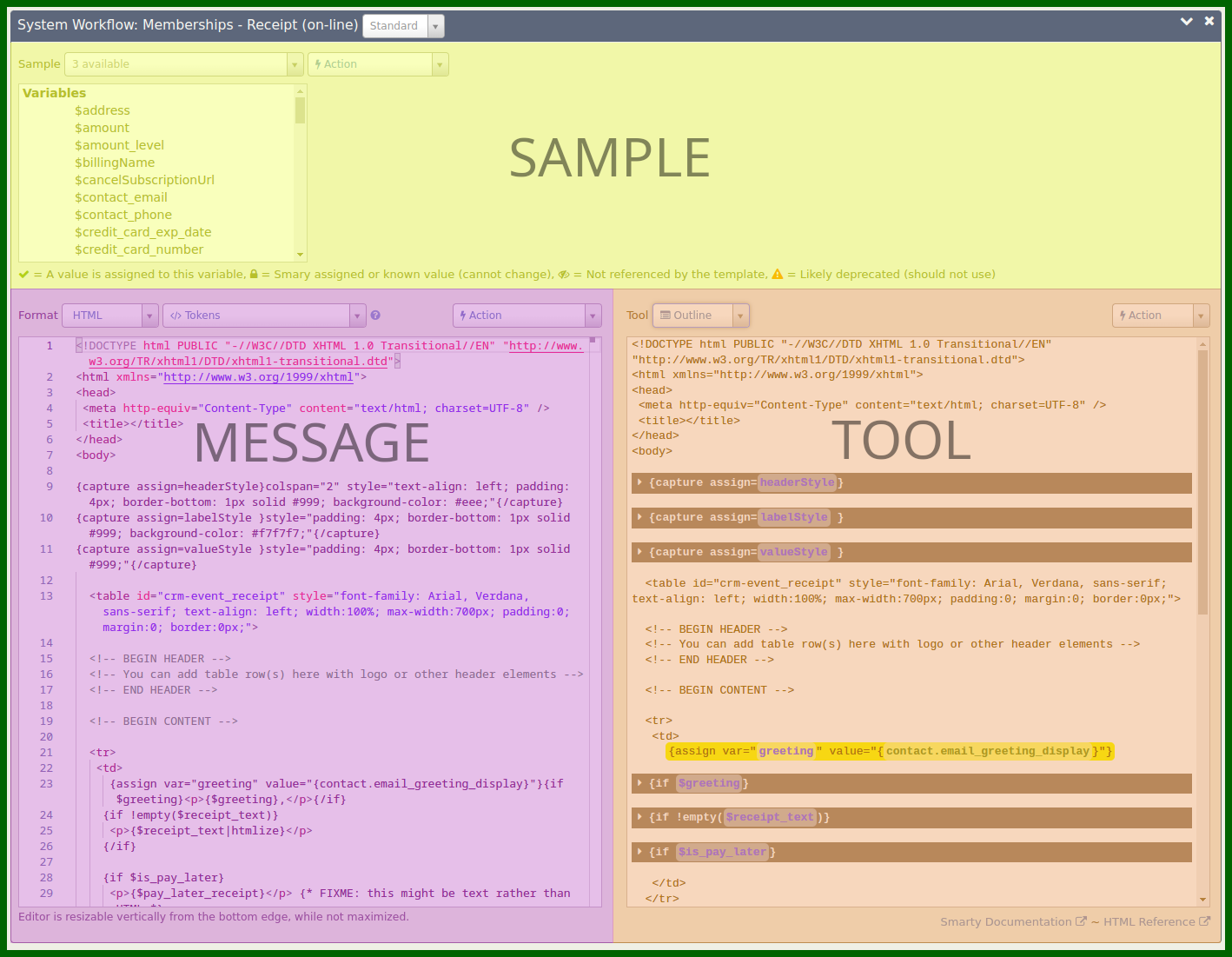Select the $cancelSubscriptionUrl variable
Image resolution: width=1232 pixels, height=957 pixels.
click(x=144, y=180)
